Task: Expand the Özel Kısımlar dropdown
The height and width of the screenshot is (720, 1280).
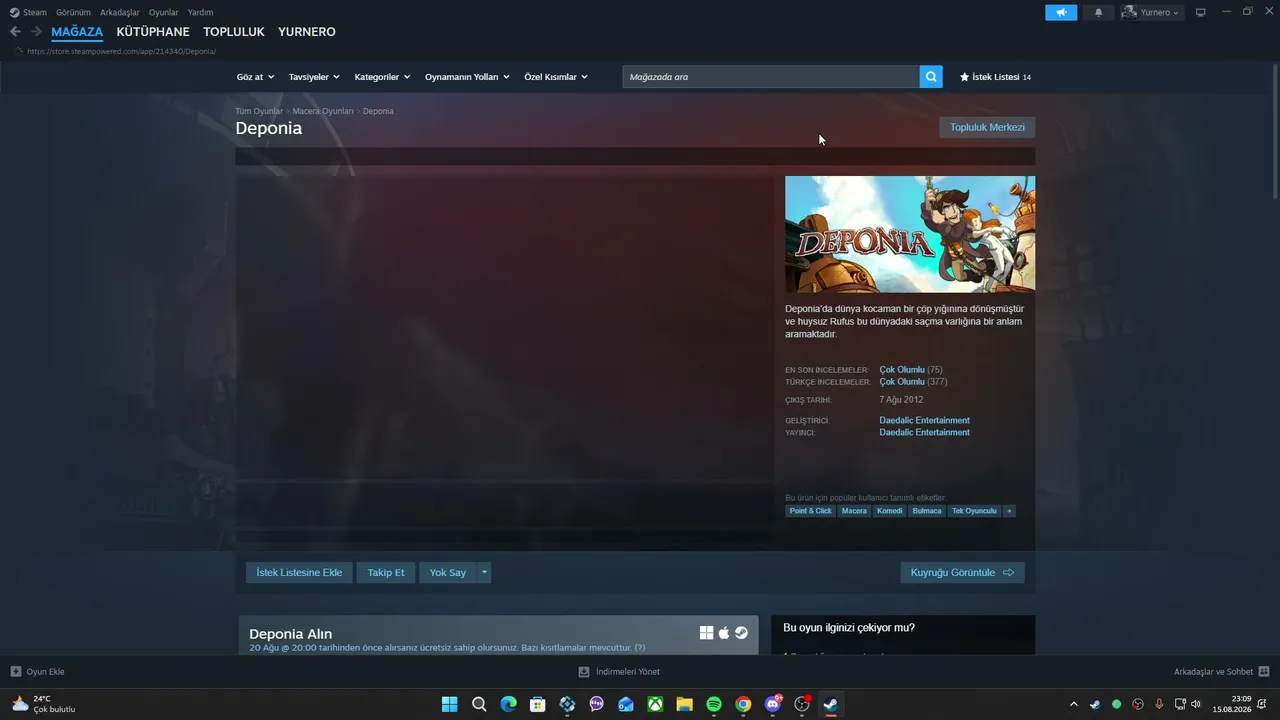Action: (556, 77)
